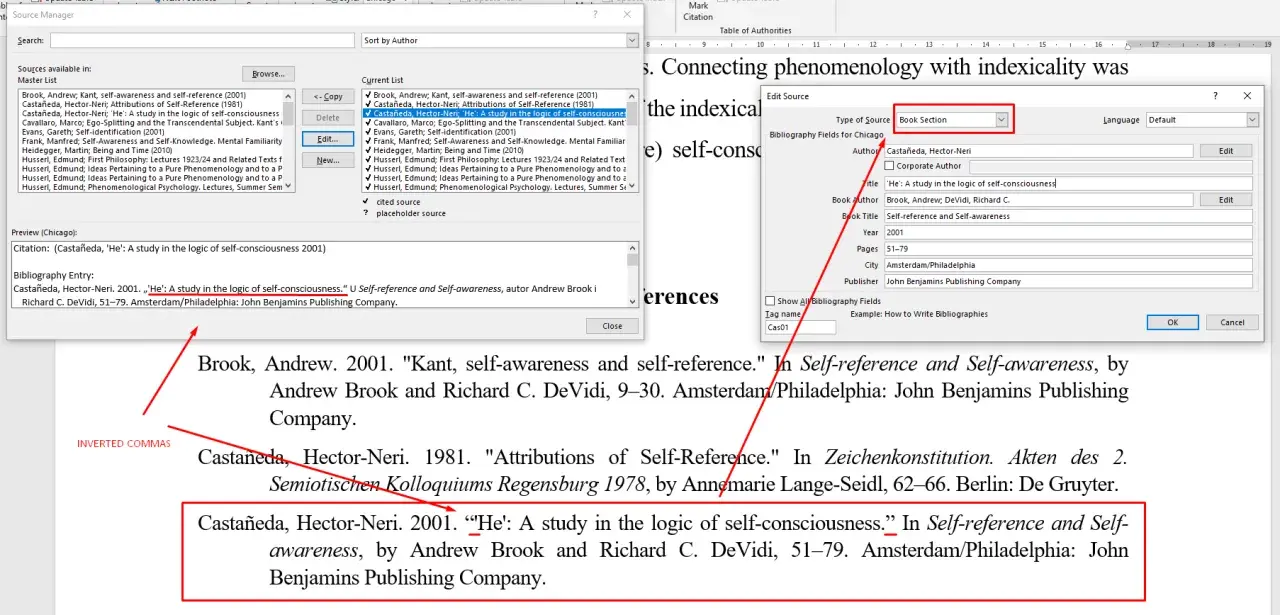Screen dimensions: 1280x615
Task: Click the Search field in Source Manager
Action: pyautogui.click(x=202, y=40)
